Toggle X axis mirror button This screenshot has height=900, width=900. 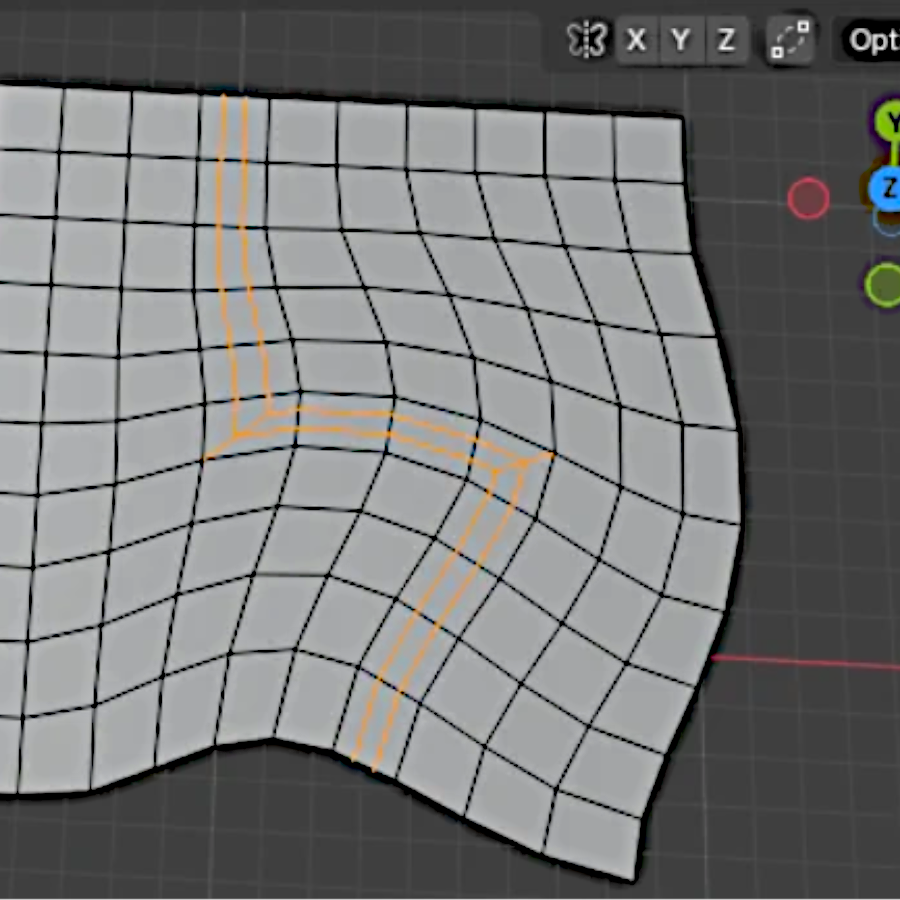636,41
